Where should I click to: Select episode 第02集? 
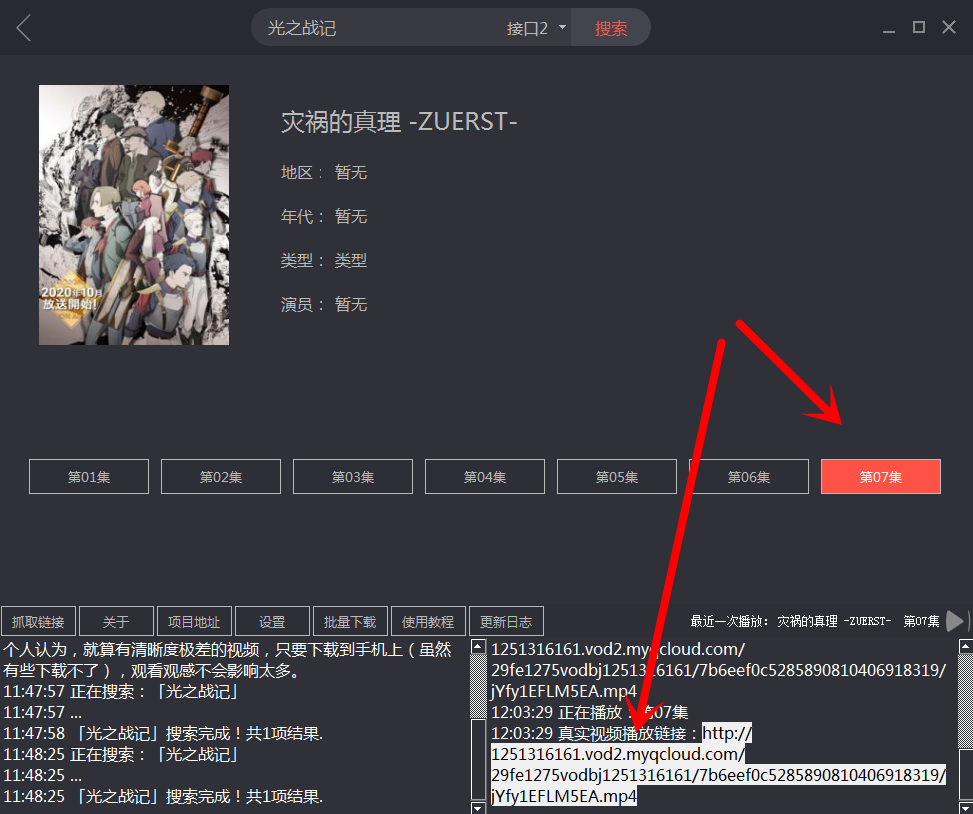point(221,476)
